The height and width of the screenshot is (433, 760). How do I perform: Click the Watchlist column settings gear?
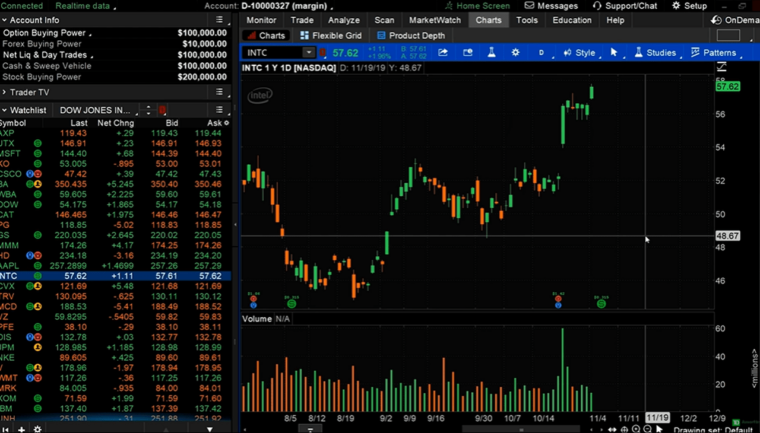(226, 123)
